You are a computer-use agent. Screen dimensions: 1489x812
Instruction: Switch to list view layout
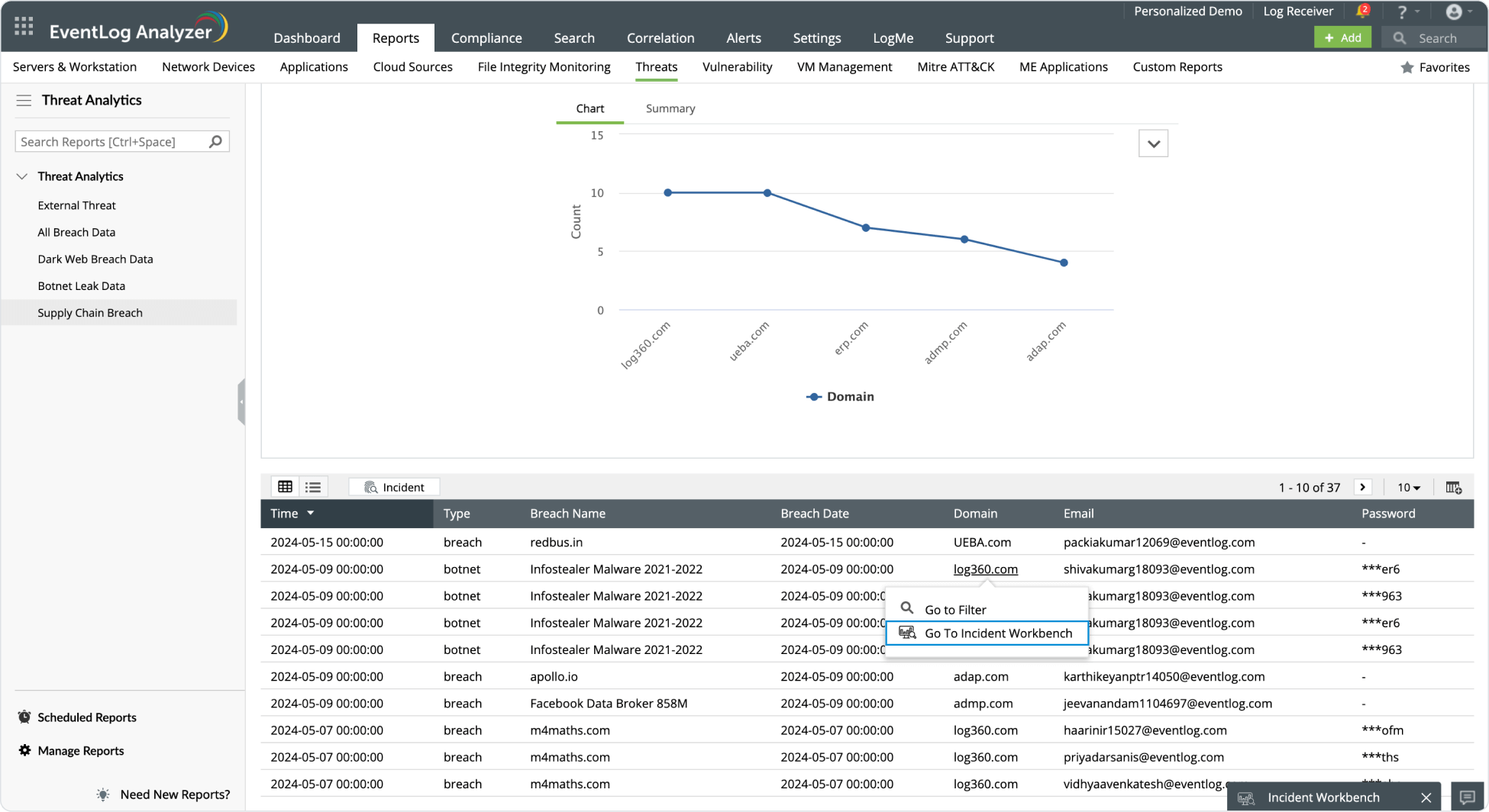click(x=313, y=487)
